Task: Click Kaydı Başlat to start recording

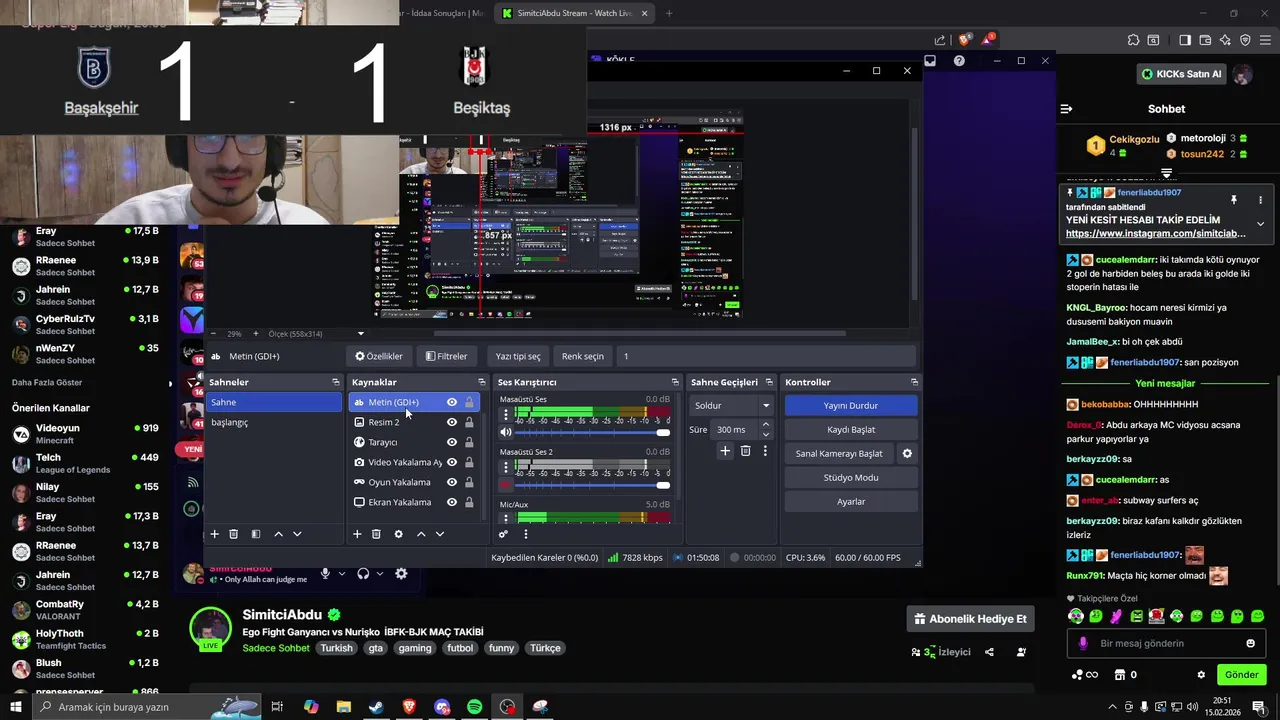Action: 851,429
